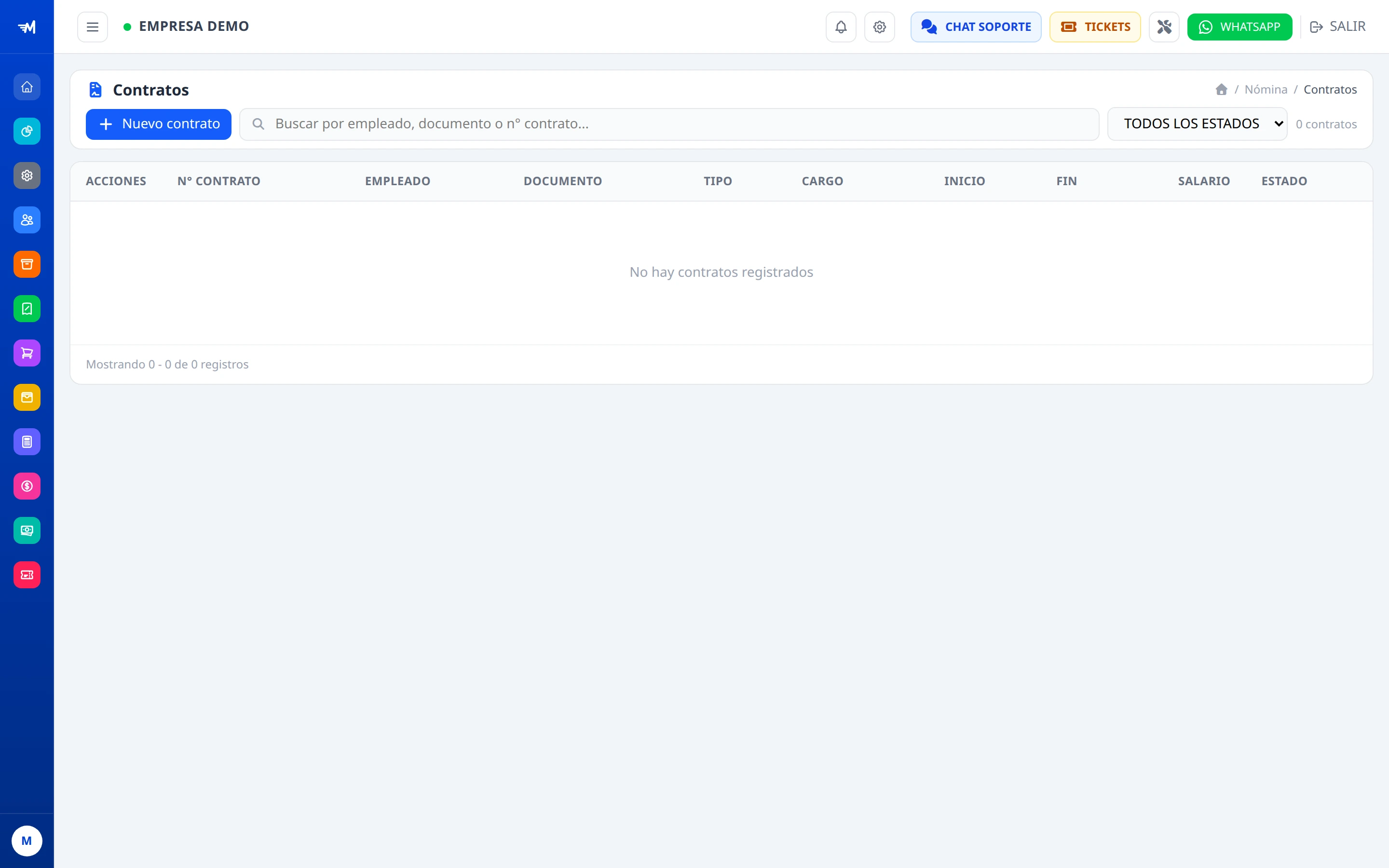Focus the contract search field
1389x868 pixels.
tap(669, 124)
